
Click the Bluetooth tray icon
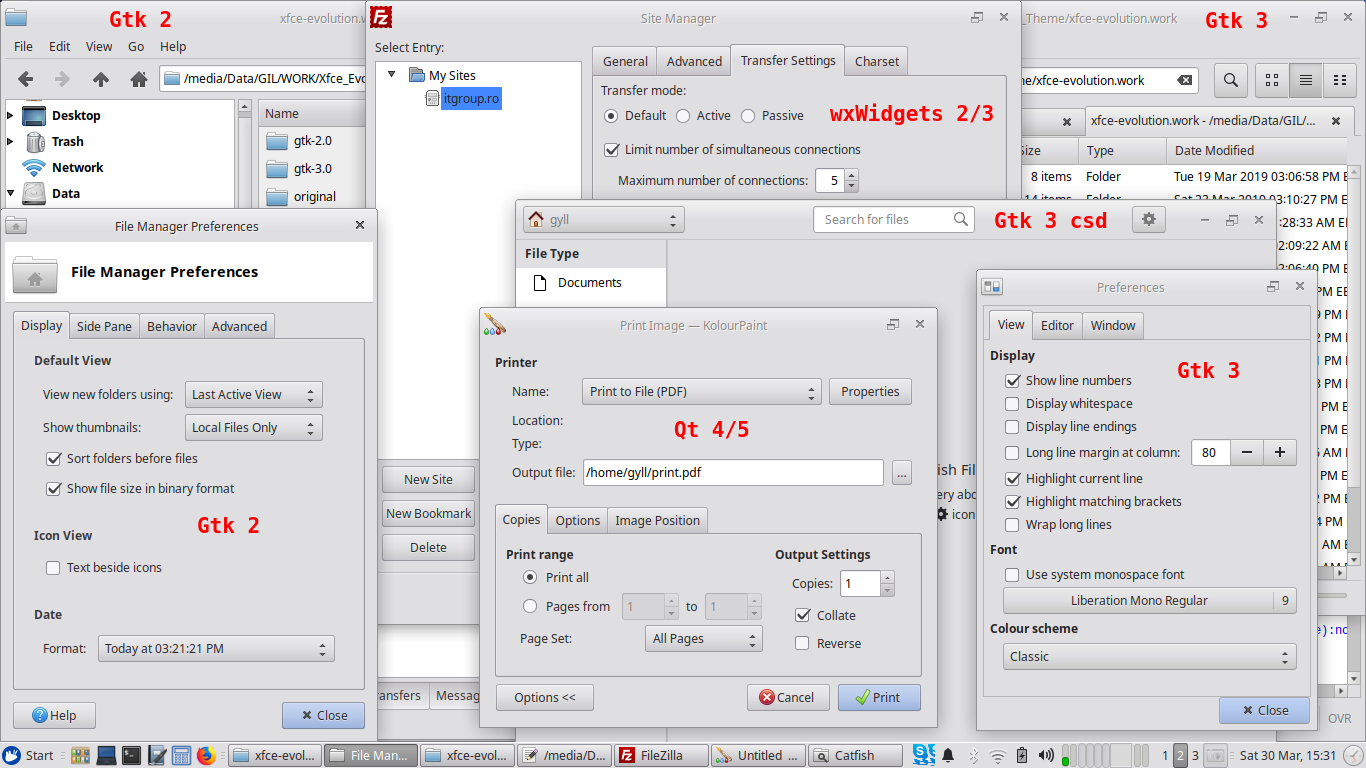pos(973,755)
